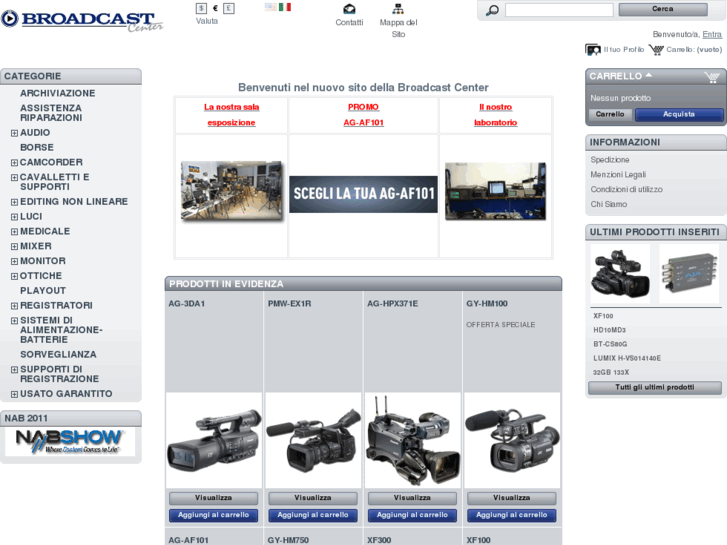Expand the MEDICALE category
The width and height of the screenshot is (727, 545).
(x=14, y=232)
